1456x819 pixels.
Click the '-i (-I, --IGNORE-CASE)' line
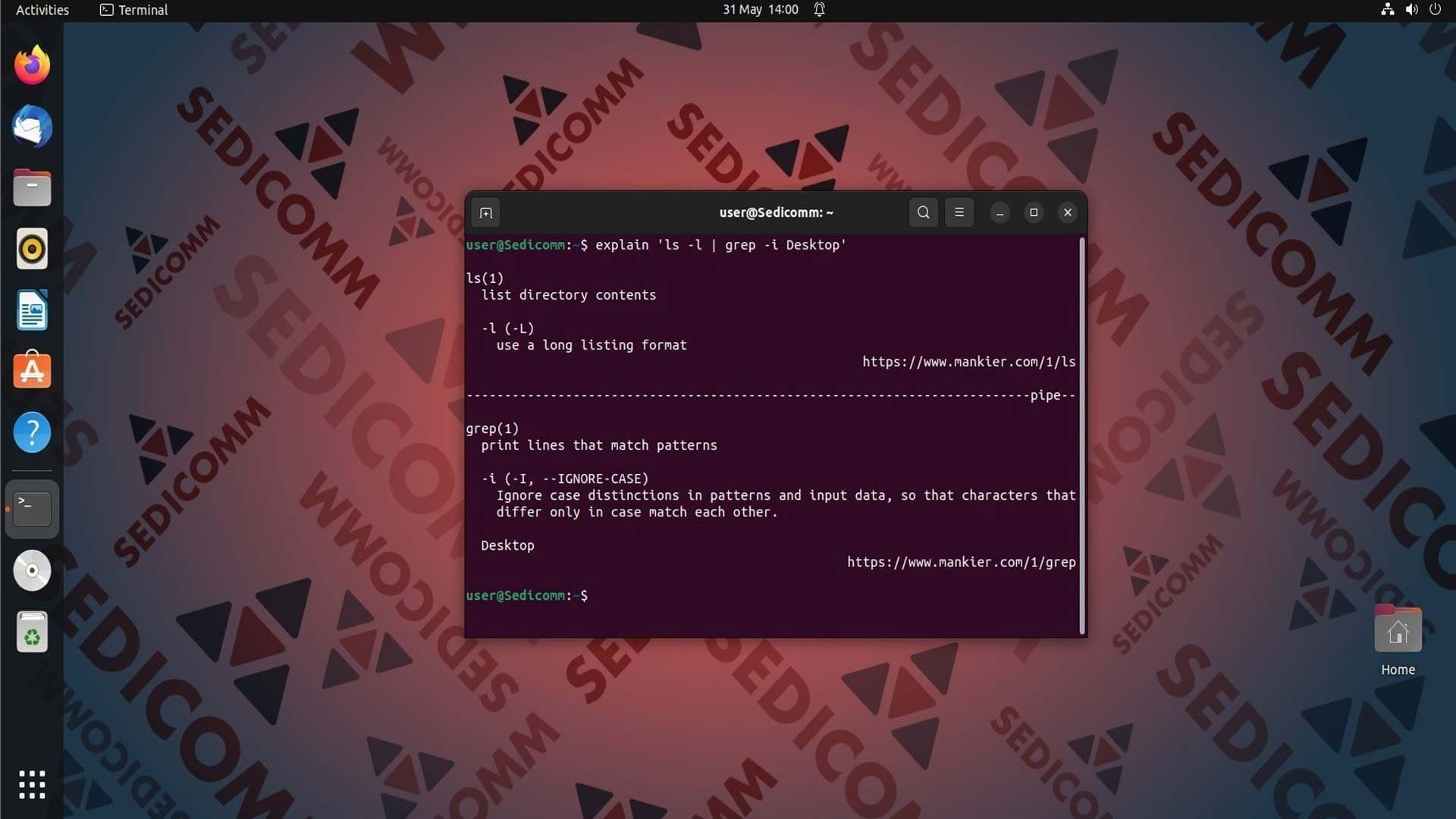click(565, 479)
